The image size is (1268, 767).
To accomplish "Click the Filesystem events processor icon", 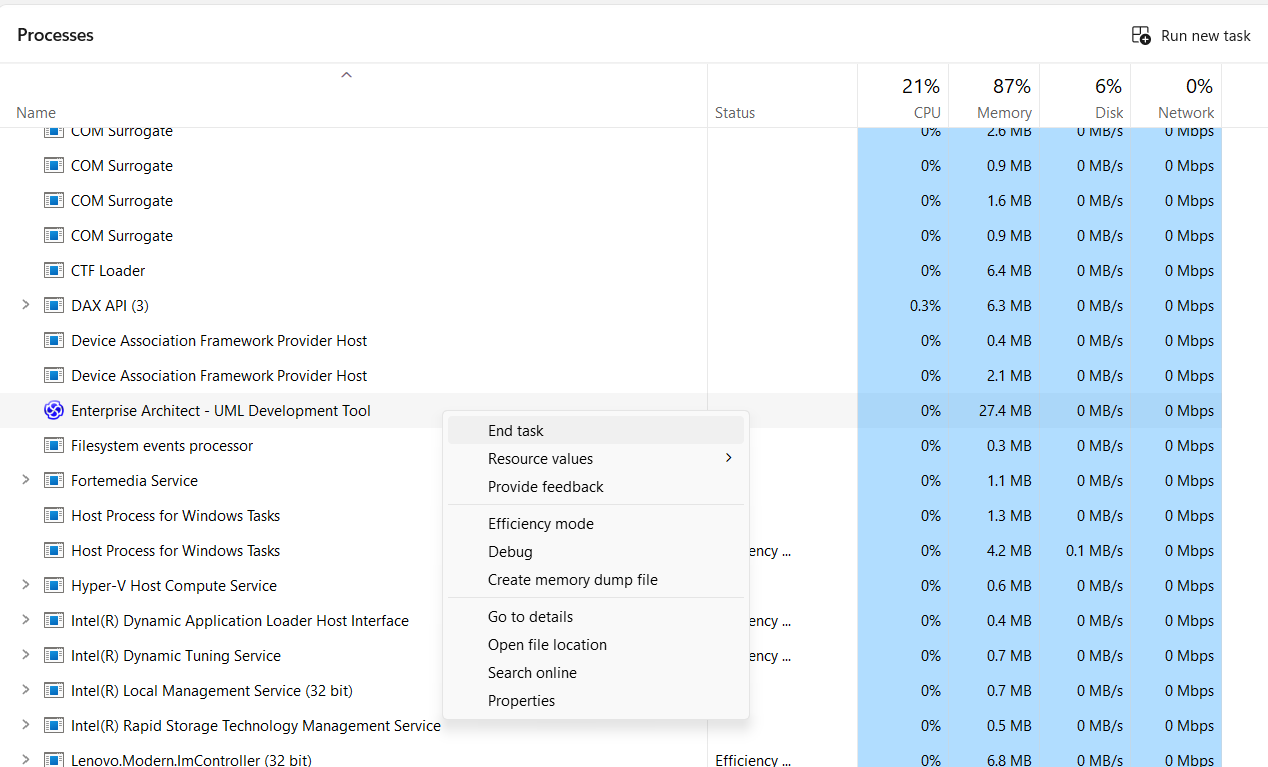I will point(54,446).
